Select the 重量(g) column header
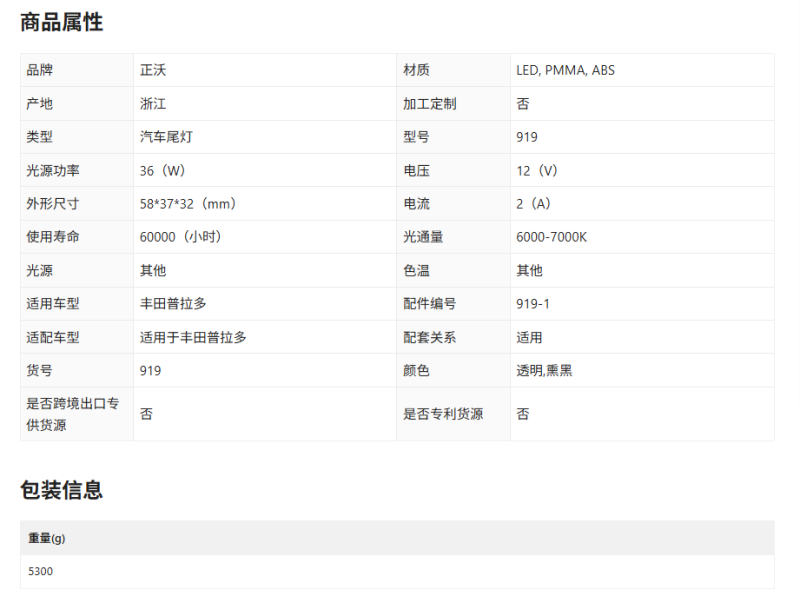This screenshot has height=616, width=800. click(46, 538)
